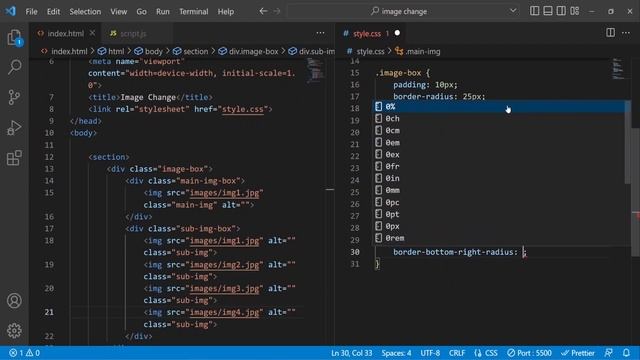640x360 pixels.
Task: Select the 0em suggestion
Action: (x=500, y=142)
